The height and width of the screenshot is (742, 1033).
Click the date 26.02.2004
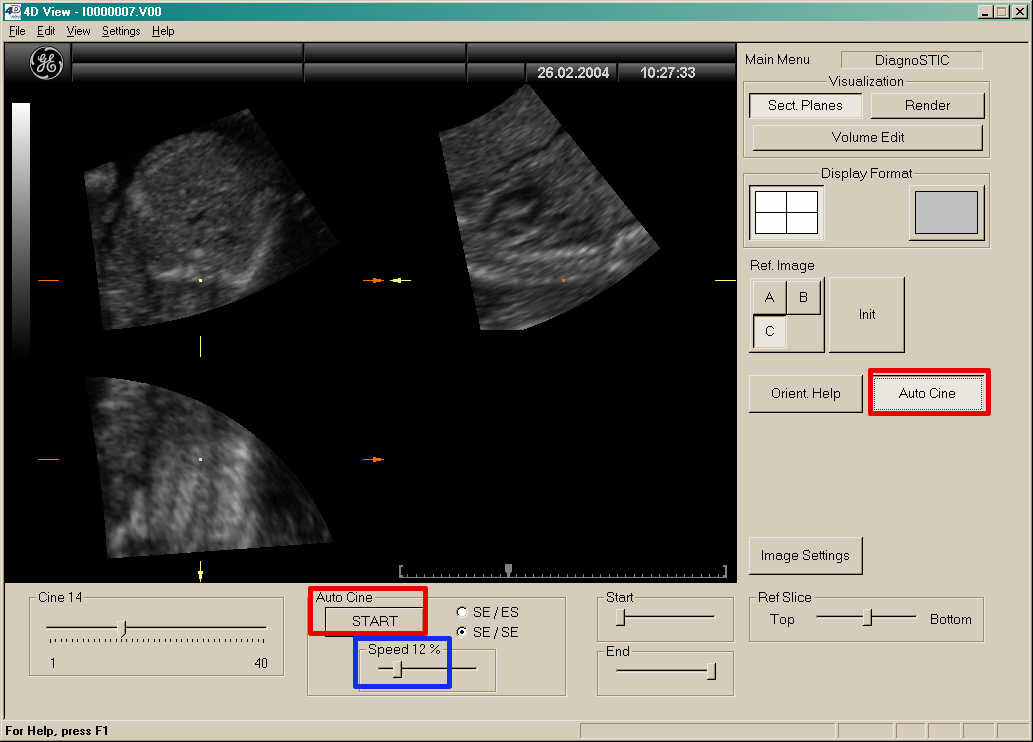pyautogui.click(x=572, y=72)
